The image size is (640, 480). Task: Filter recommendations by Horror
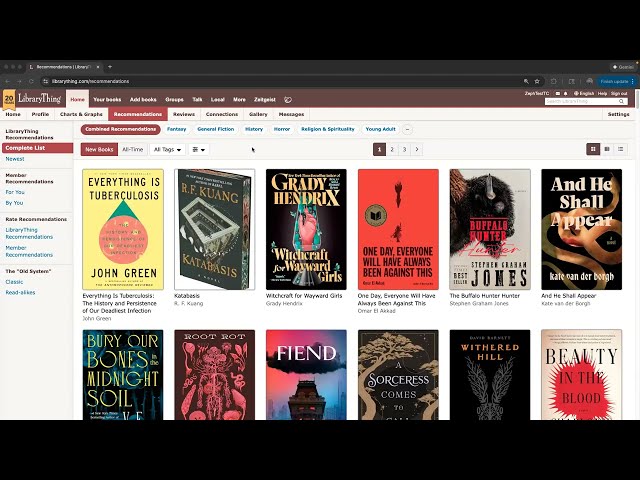coord(282,129)
